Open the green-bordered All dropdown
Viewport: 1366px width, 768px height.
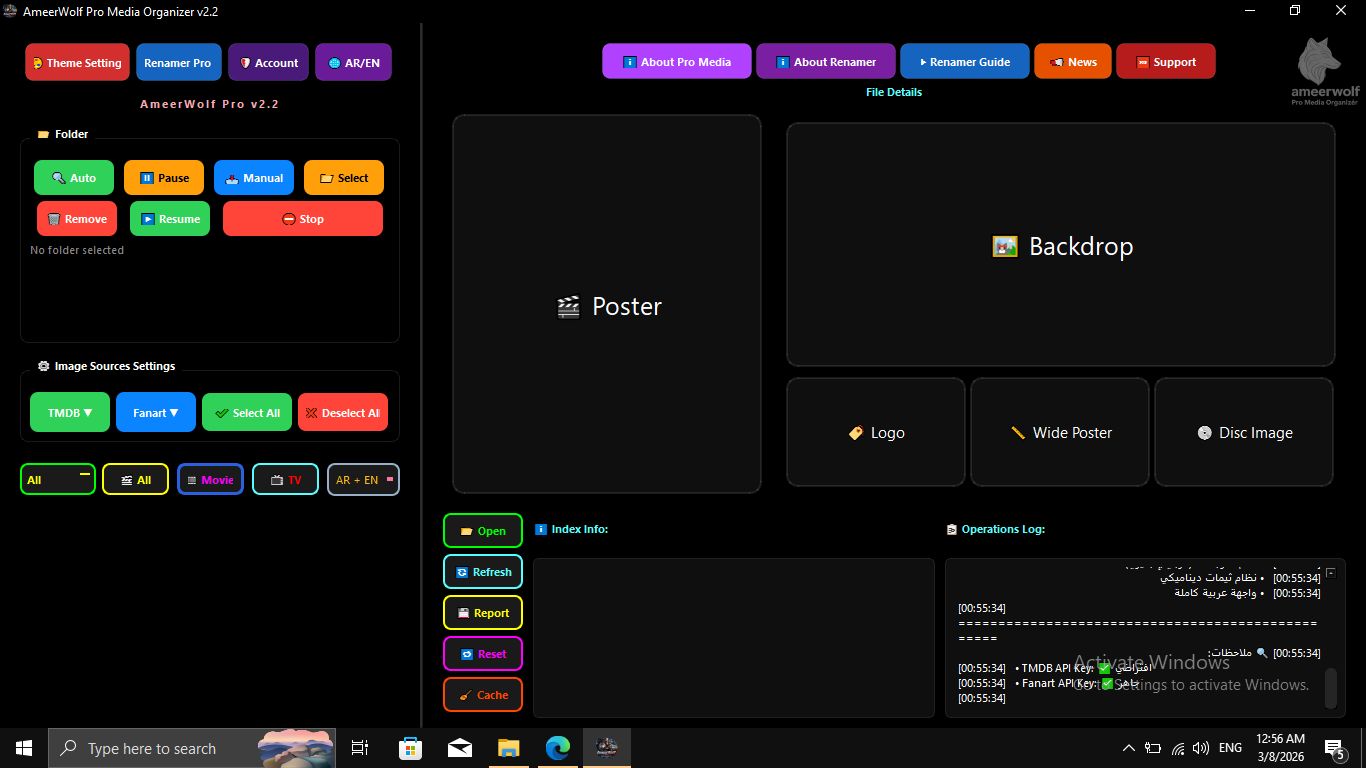click(x=58, y=479)
